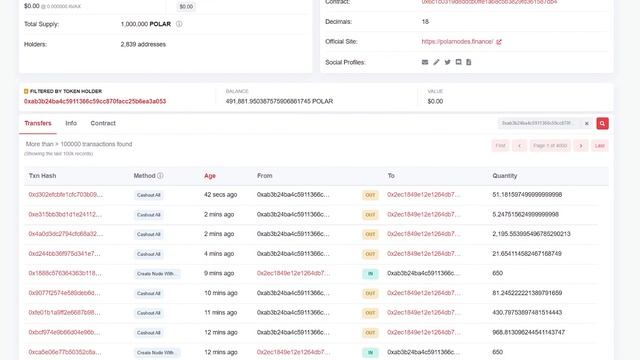Viewport: 640px width, 360px height.
Task: Open transaction hash 0xe315bb3bd1d1e24112
Action: [x=65, y=214]
